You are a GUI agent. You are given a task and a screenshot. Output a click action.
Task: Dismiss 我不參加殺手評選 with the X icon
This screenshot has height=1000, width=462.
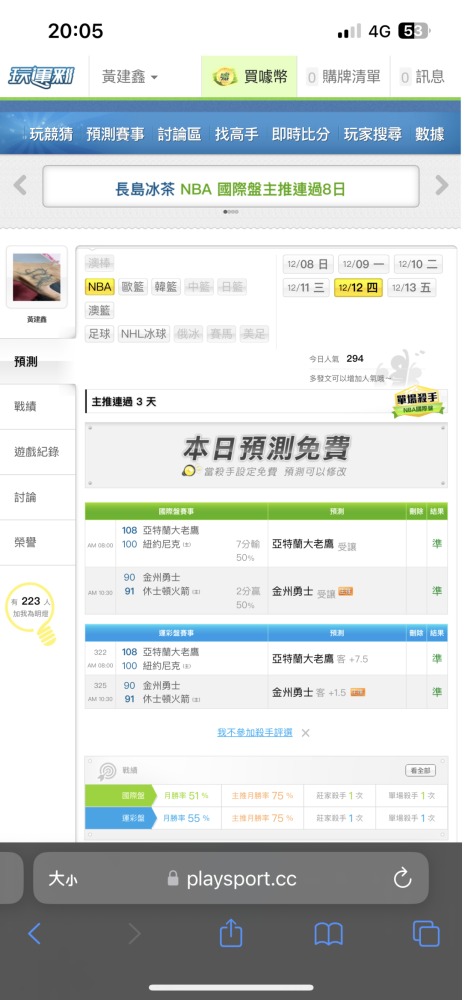click(x=306, y=733)
